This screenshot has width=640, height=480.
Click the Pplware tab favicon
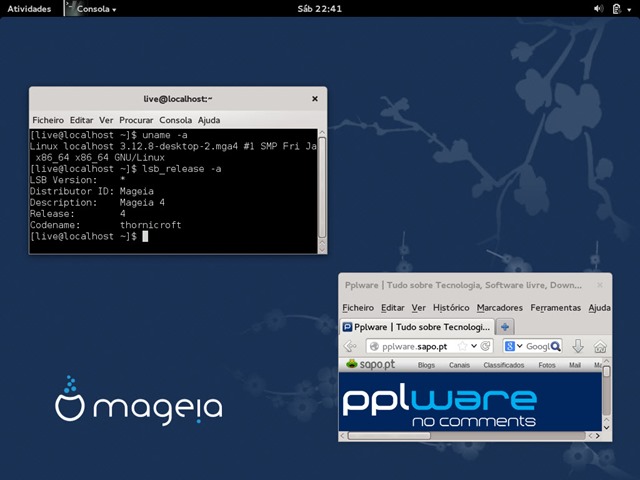(347, 327)
